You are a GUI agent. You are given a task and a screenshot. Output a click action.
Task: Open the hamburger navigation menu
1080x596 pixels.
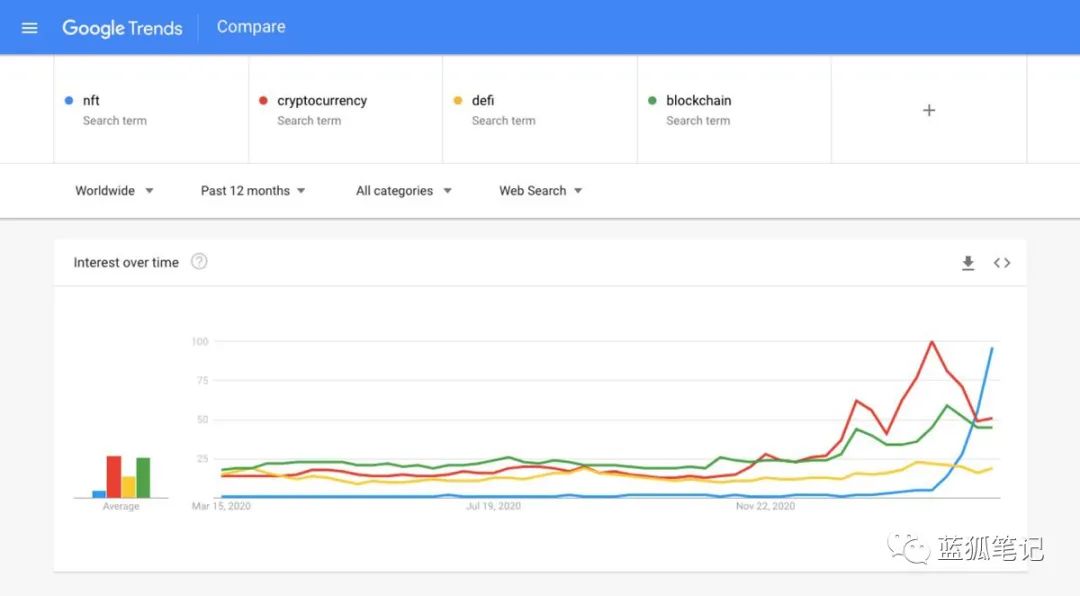coord(29,28)
